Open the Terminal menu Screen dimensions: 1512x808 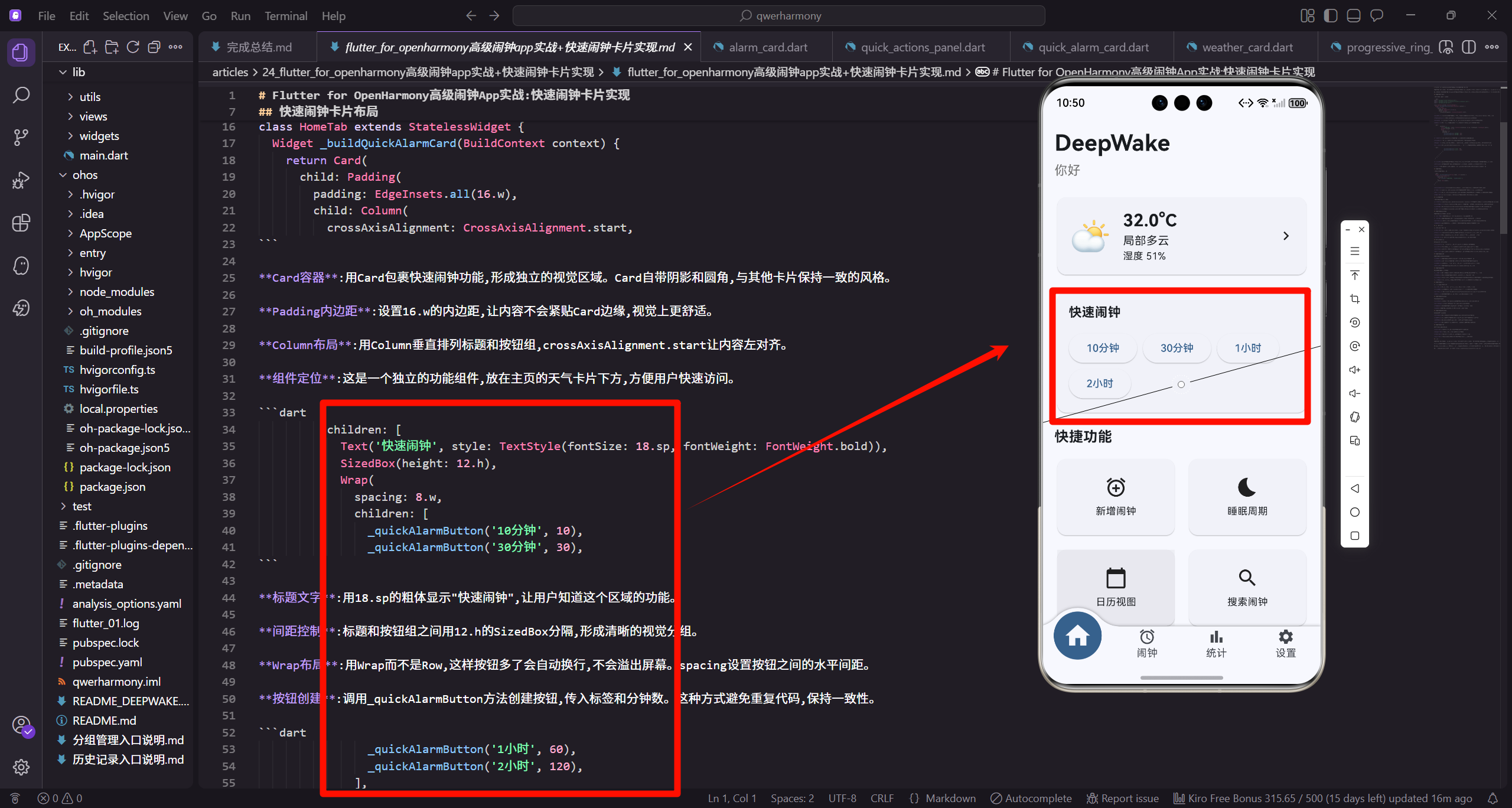pos(286,16)
